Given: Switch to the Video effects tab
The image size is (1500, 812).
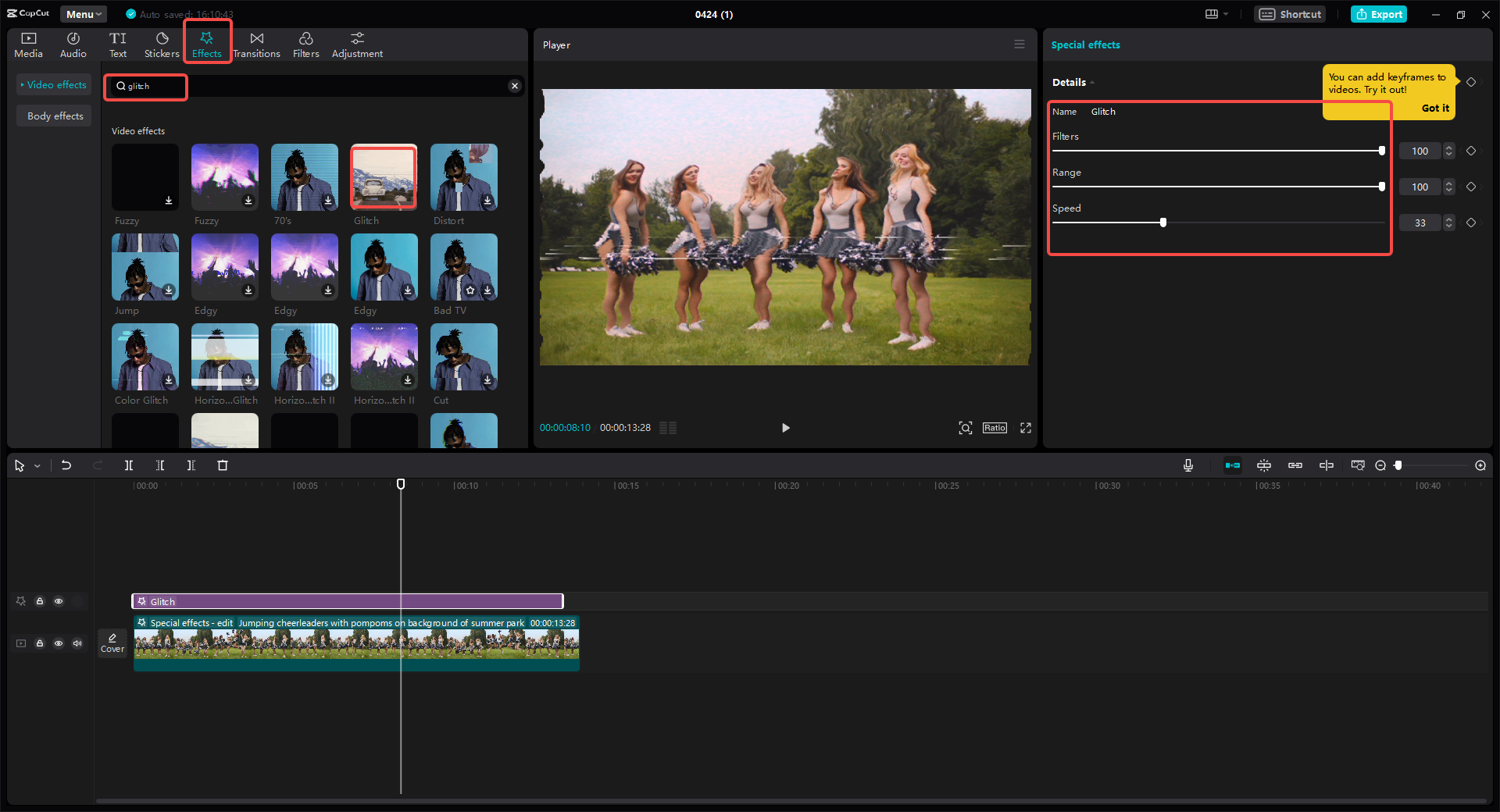Looking at the screenshot, I should coord(53,84).
